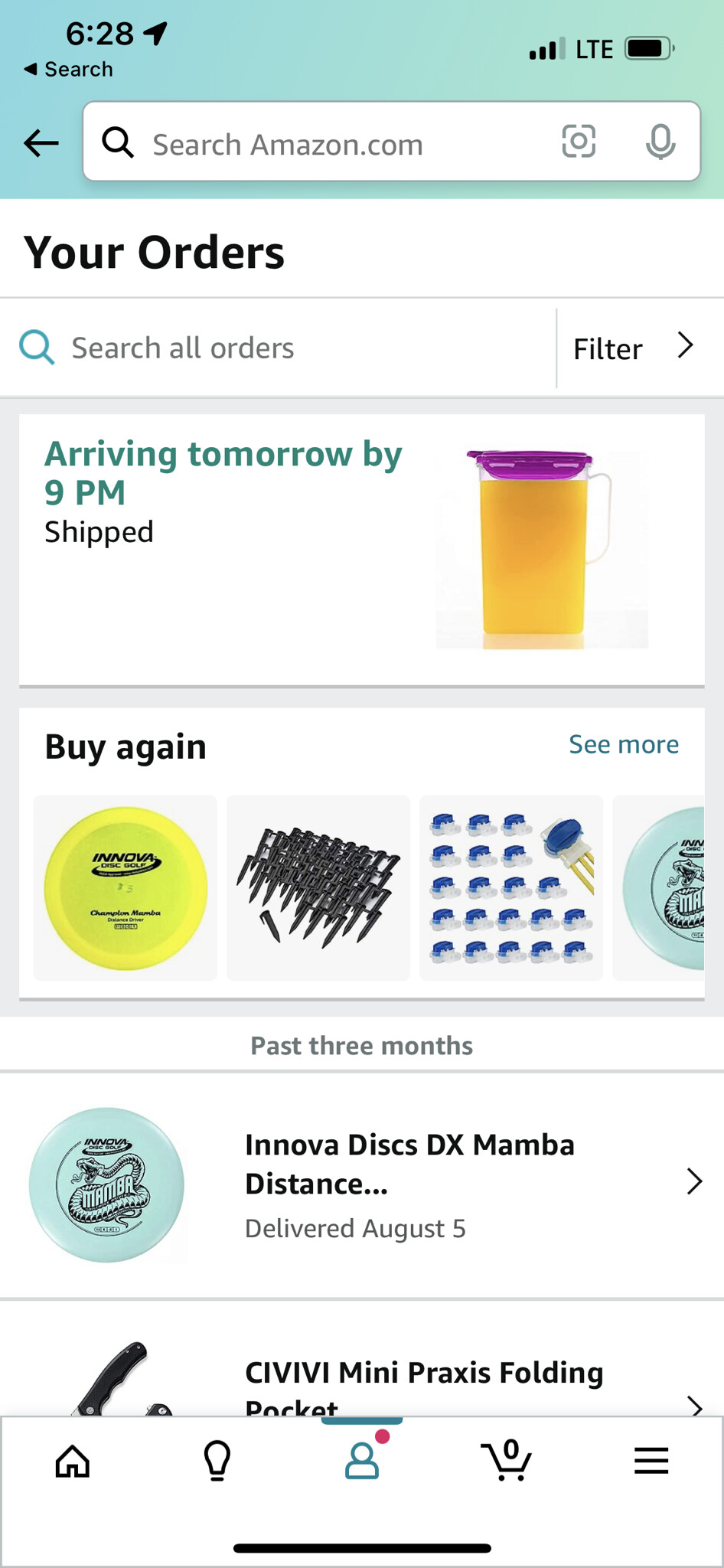Focus the Search all orders field
This screenshot has height=1568, width=724.
(x=306, y=348)
